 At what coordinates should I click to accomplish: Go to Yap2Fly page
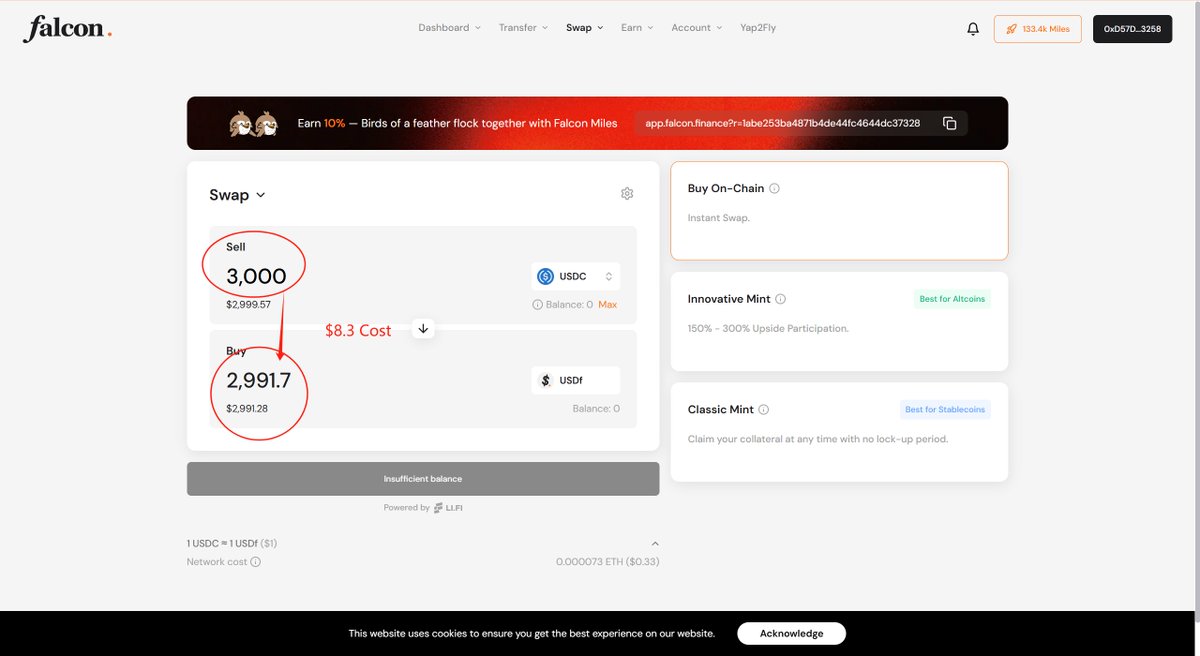[758, 28]
